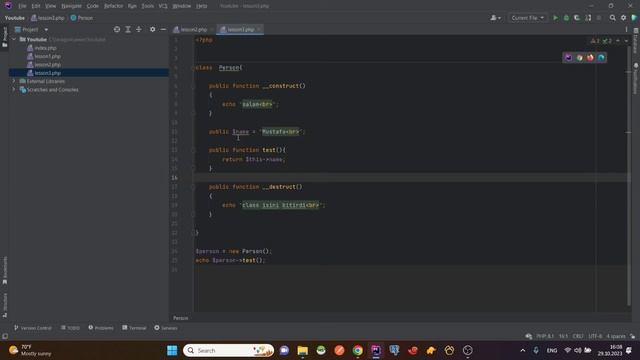Fold the test function block
The image size is (640, 360).
pyautogui.click(x=194, y=150)
